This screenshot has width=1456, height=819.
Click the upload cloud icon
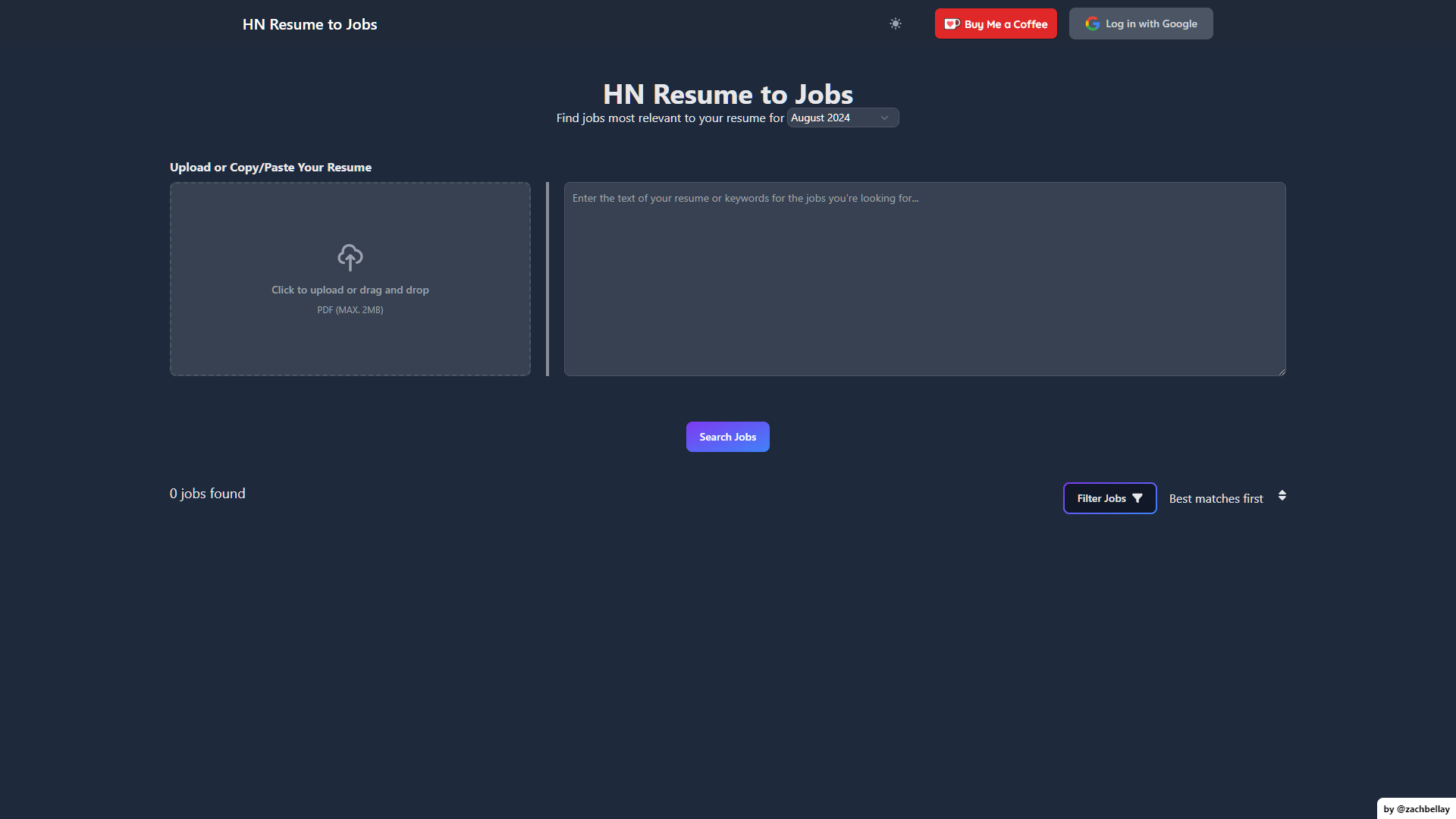pyautogui.click(x=350, y=257)
